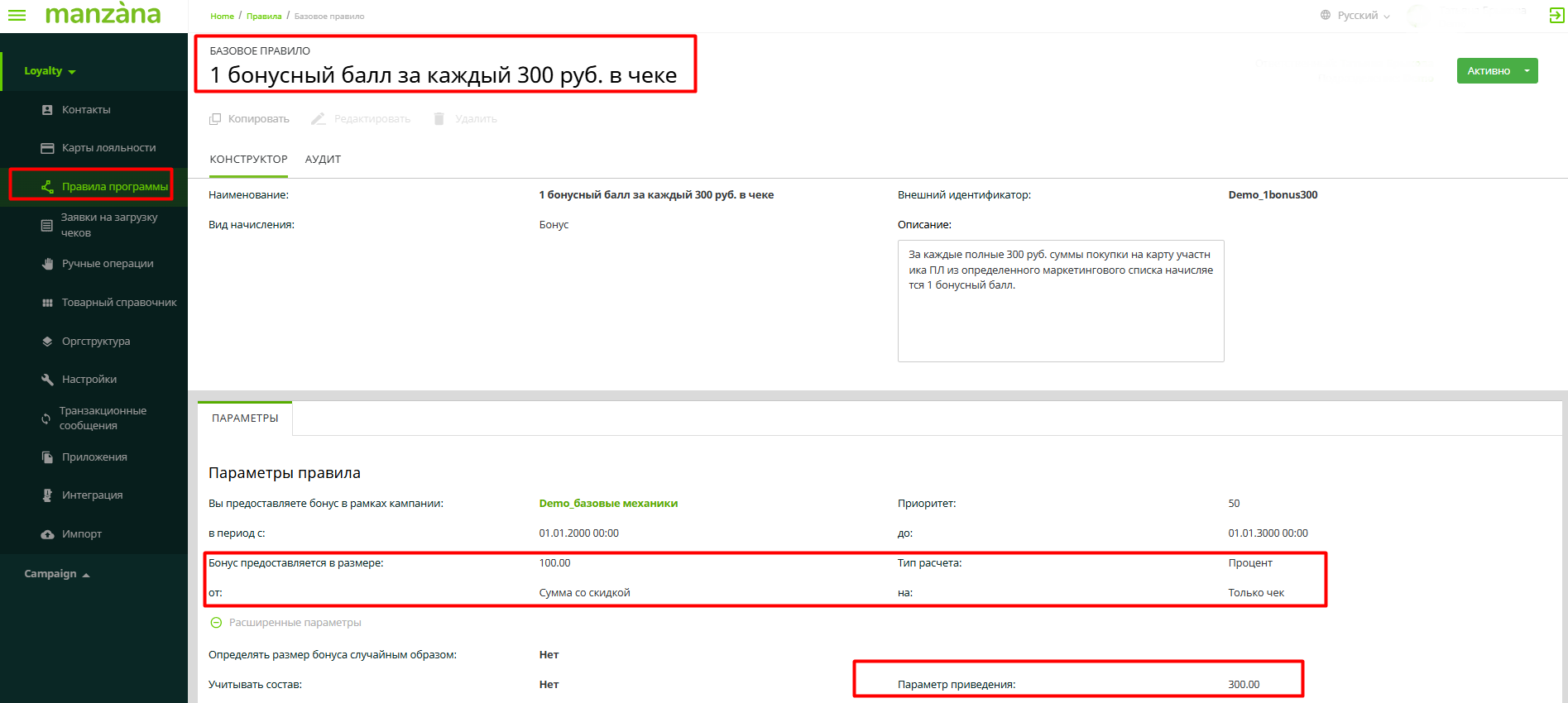
Task: Collapse the Расширенные параметры section
Action: (x=216, y=623)
